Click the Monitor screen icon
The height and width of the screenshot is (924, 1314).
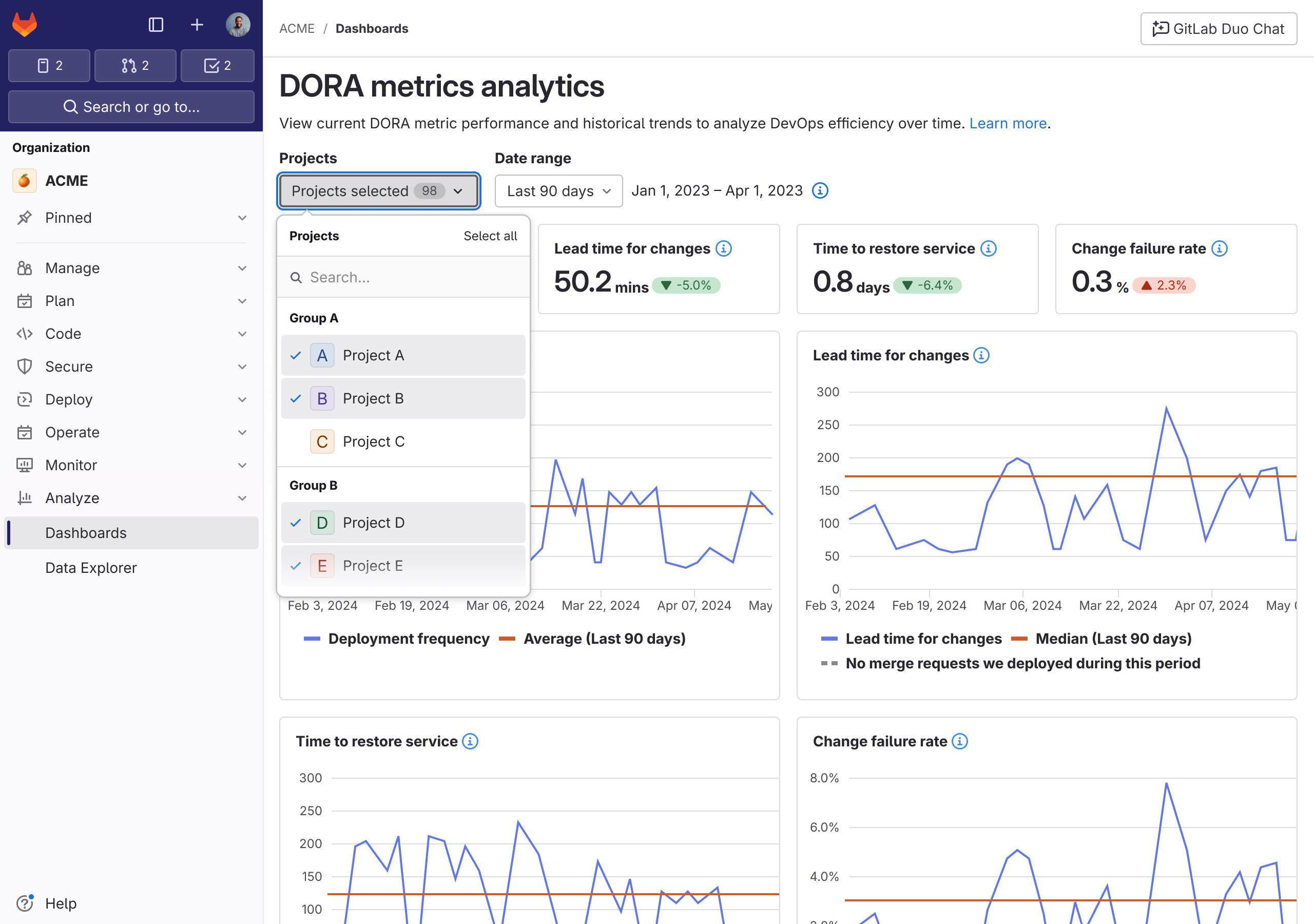coord(24,466)
